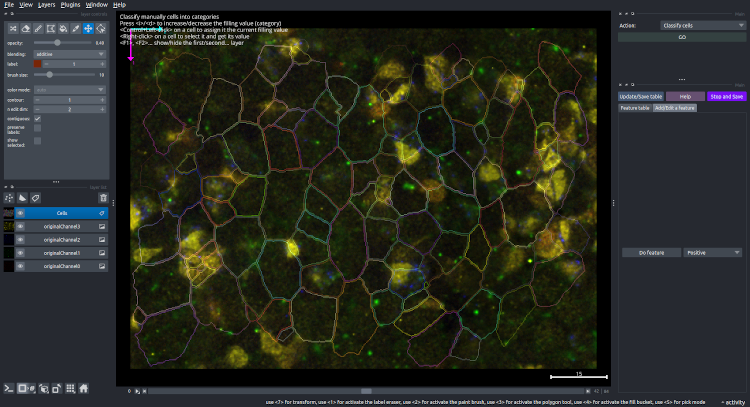Image resolution: width=750 pixels, height=407 pixels.
Task: Activate the fill bucket tool
Action: (x=63, y=29)
